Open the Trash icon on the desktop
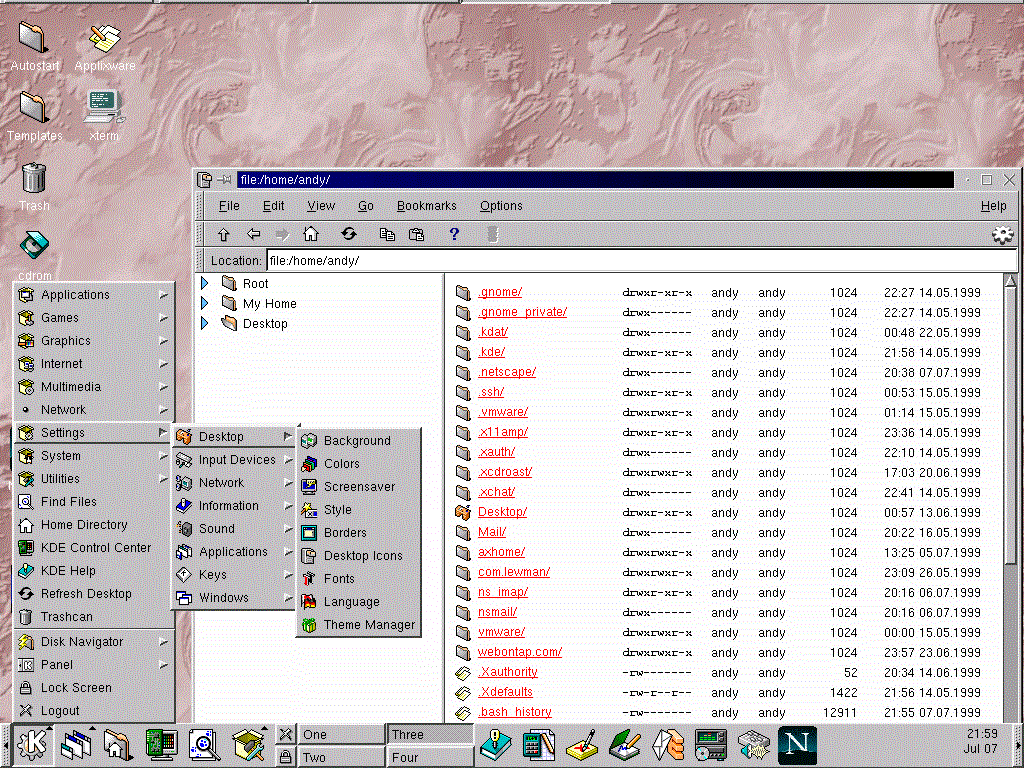This screenshot has height=768, width=1024. tap(34, 178)
